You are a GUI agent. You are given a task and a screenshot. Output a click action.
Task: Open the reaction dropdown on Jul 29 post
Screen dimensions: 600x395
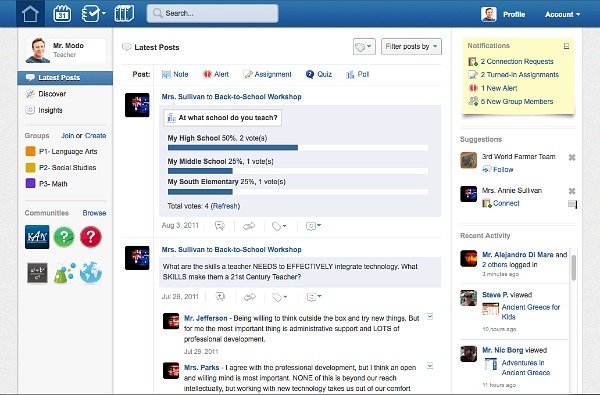[314, 297]
